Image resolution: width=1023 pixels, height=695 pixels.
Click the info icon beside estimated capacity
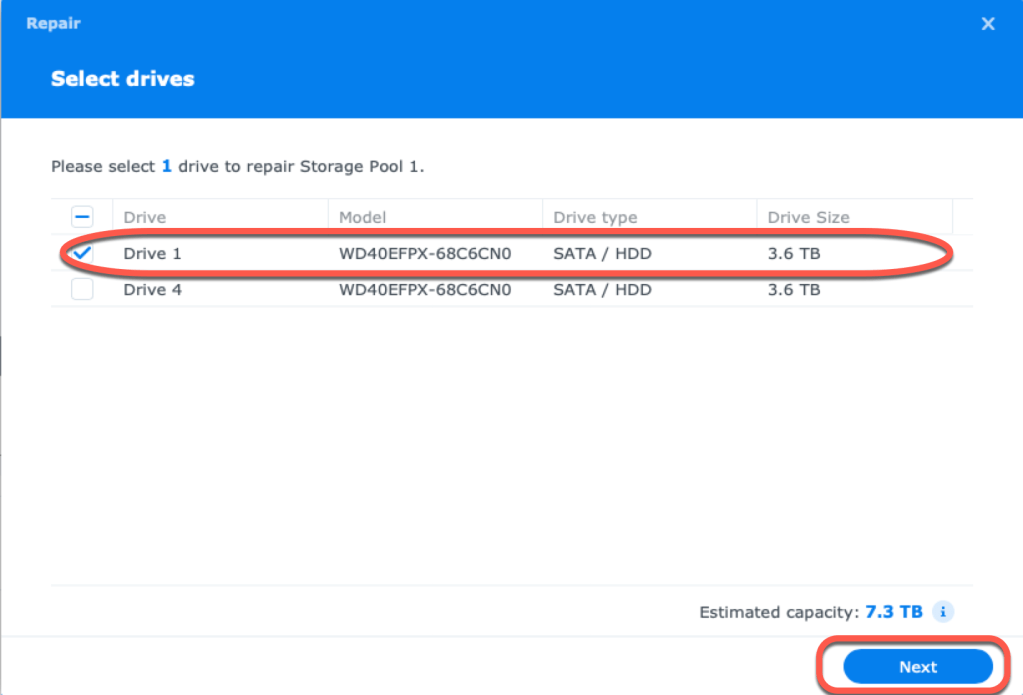coord(945,611)
